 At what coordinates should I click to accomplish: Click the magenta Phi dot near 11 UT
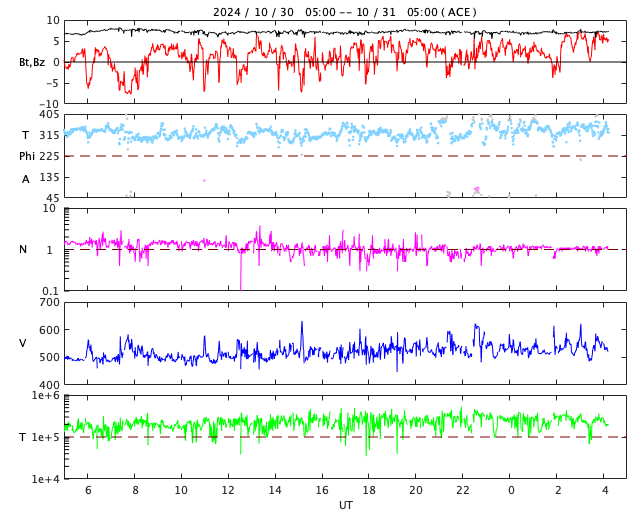[204, 180]
